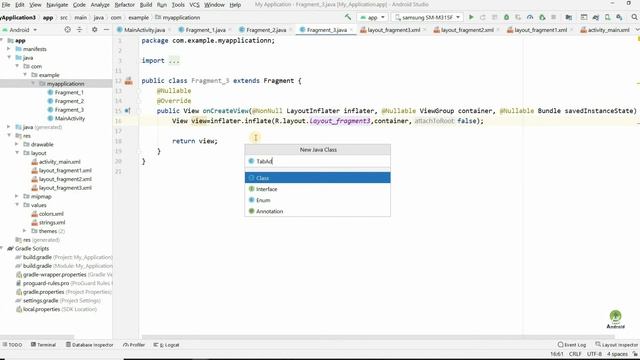640x360 pixels.
Task: Open the Build menu
Action: (x=146, y=4)
